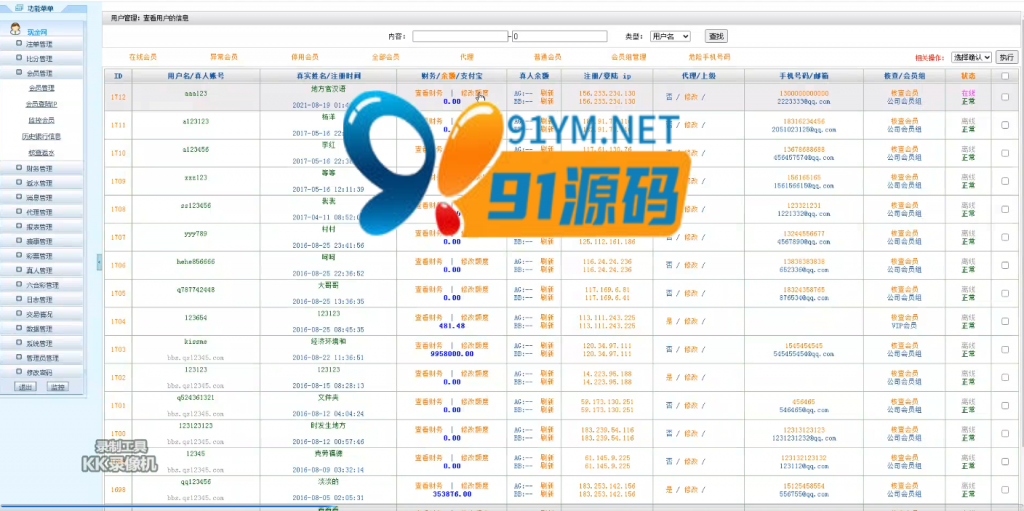Click the user avatar icon atop the sidebar

pyautogui.click(x=15, y=29)
